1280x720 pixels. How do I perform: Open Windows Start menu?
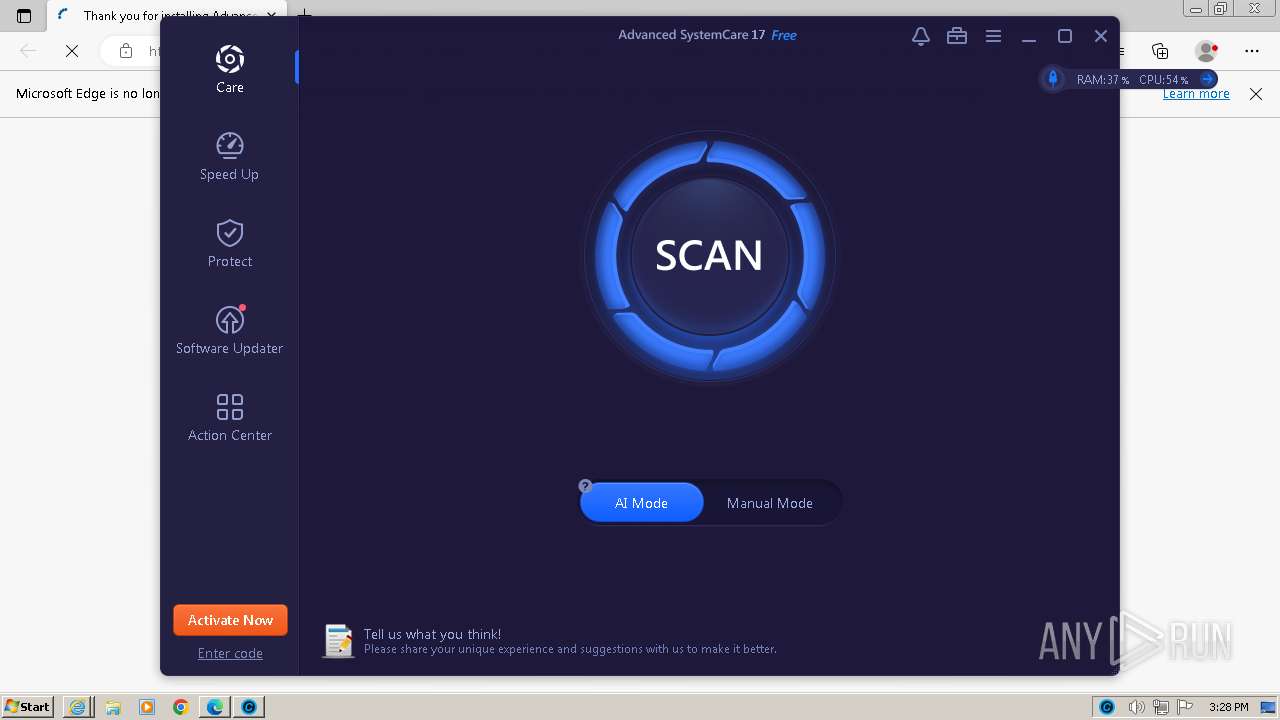point(28,707)
